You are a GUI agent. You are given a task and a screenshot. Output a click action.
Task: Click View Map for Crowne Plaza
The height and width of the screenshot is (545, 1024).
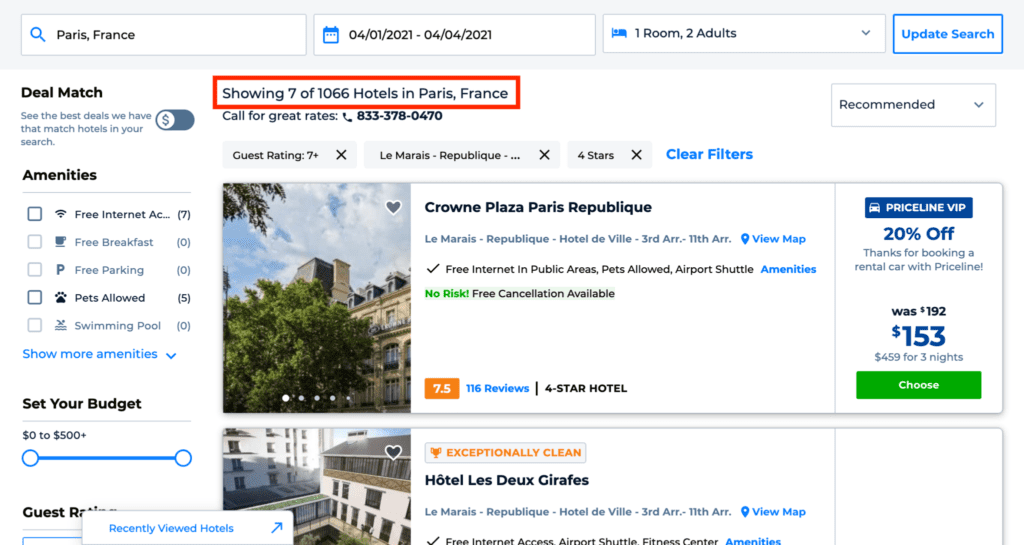tap(772, 239)
